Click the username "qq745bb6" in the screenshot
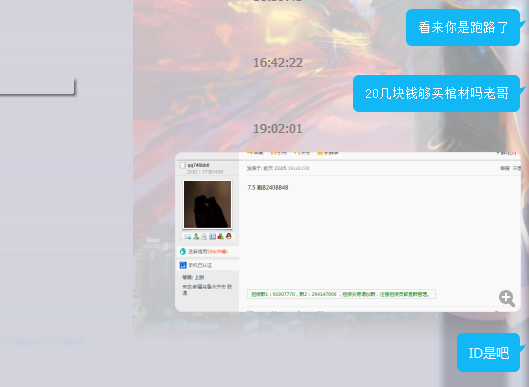 click(198, 165)
